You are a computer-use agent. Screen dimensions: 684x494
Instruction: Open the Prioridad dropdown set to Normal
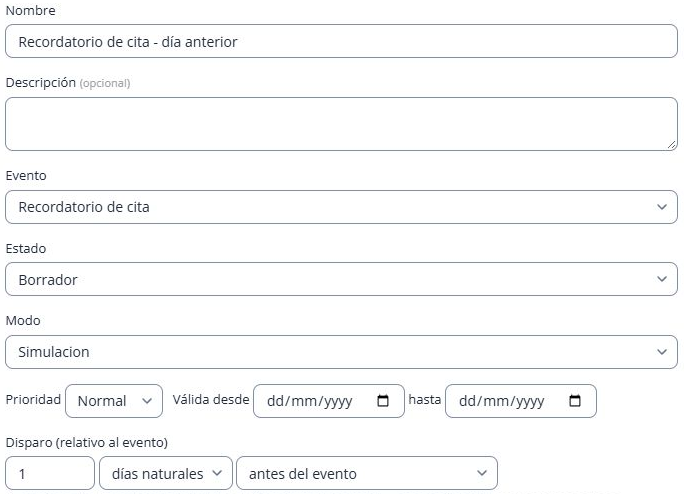114,401
